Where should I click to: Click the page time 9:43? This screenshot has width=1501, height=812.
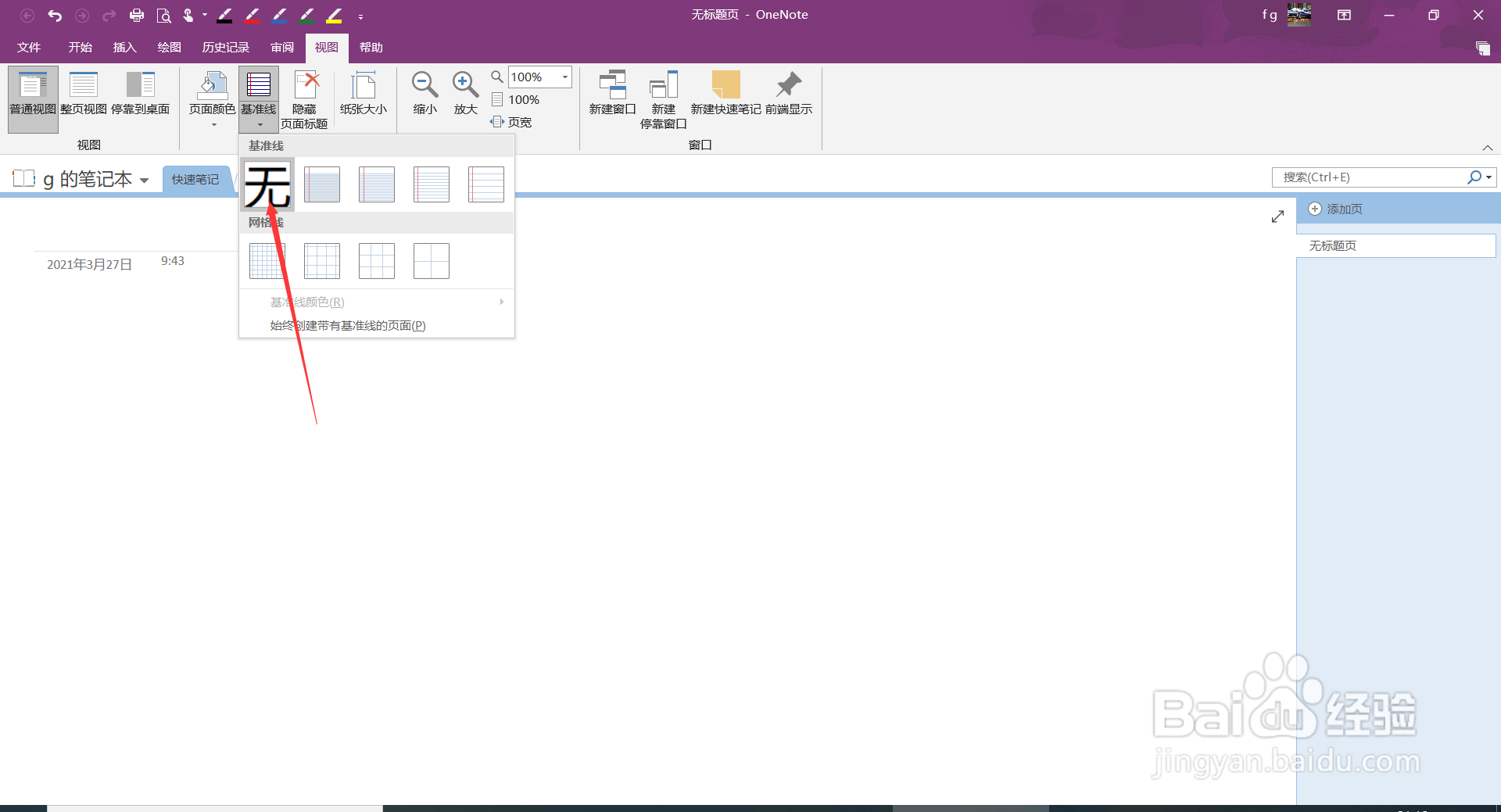(x=173, y=261)
